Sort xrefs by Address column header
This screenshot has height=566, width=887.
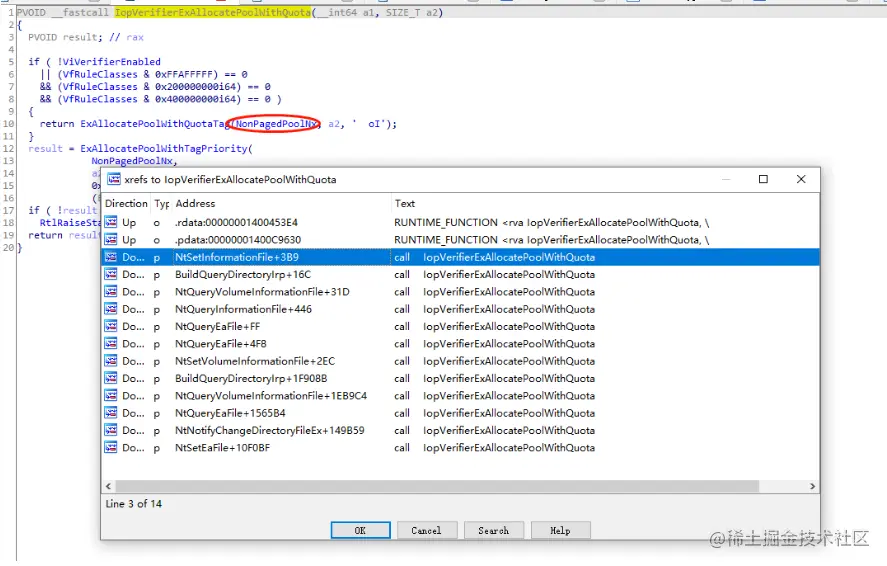281,204
